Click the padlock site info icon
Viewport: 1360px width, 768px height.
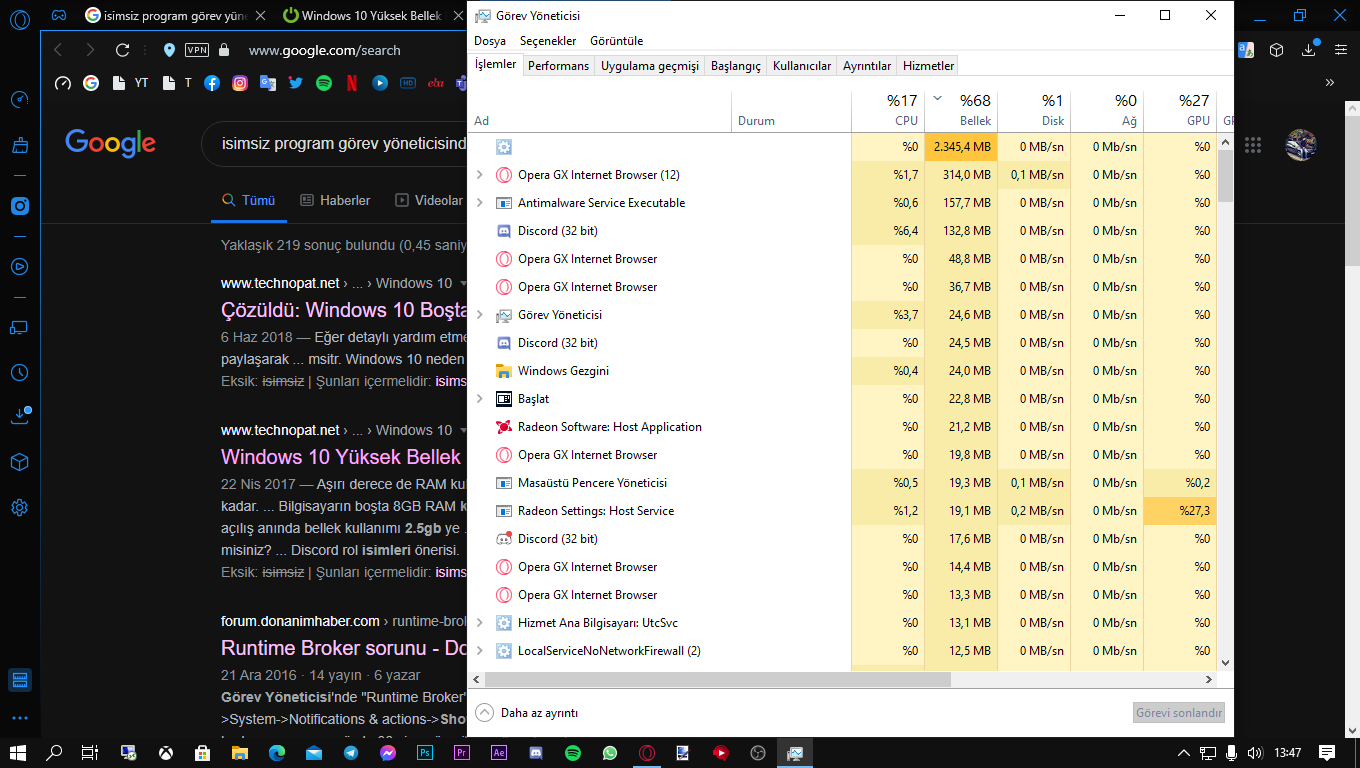224,50
